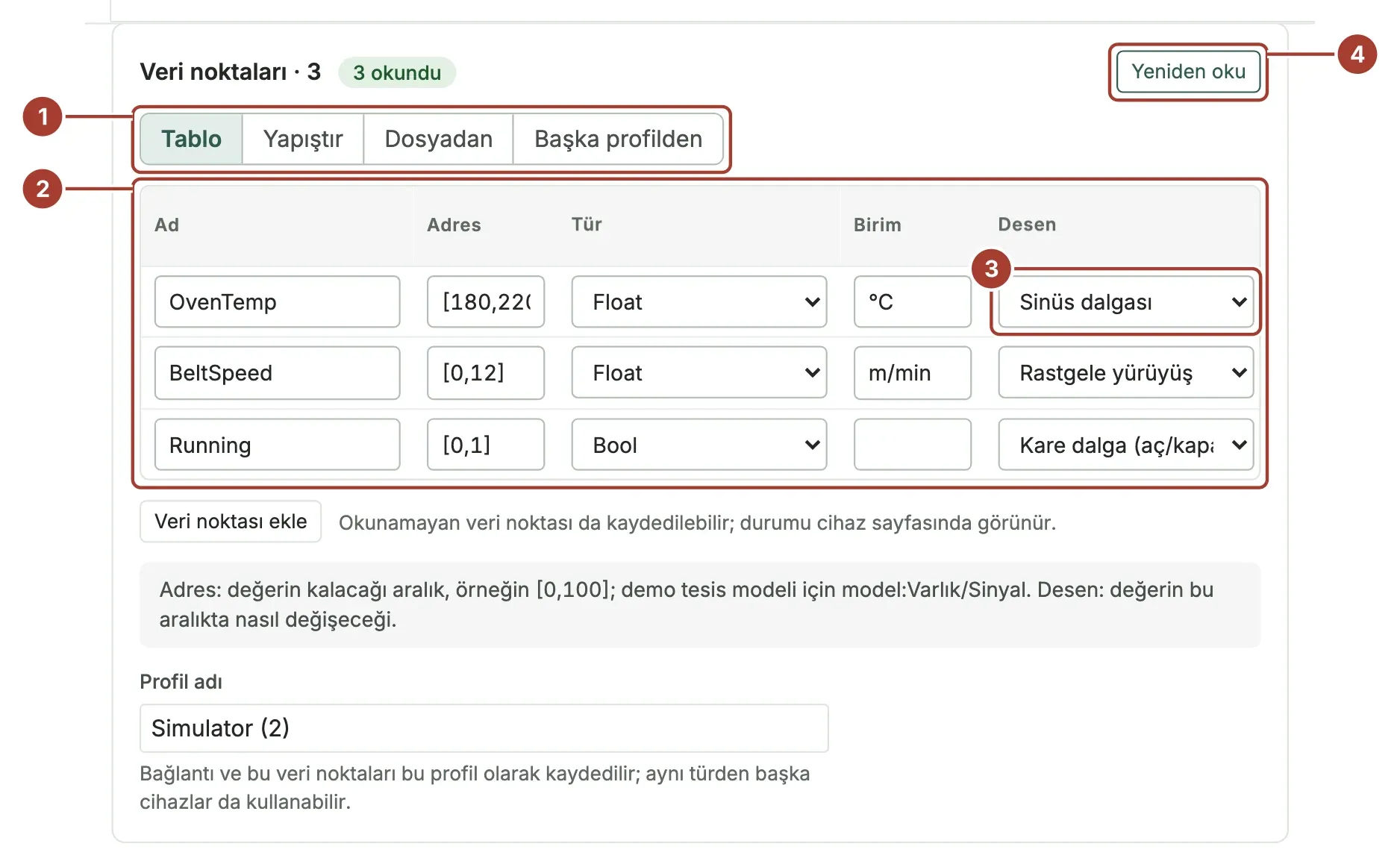Click the Veri noktası ekle button
The height and width of the screenshot is (867, 1400).
click(x=231, y=521)
